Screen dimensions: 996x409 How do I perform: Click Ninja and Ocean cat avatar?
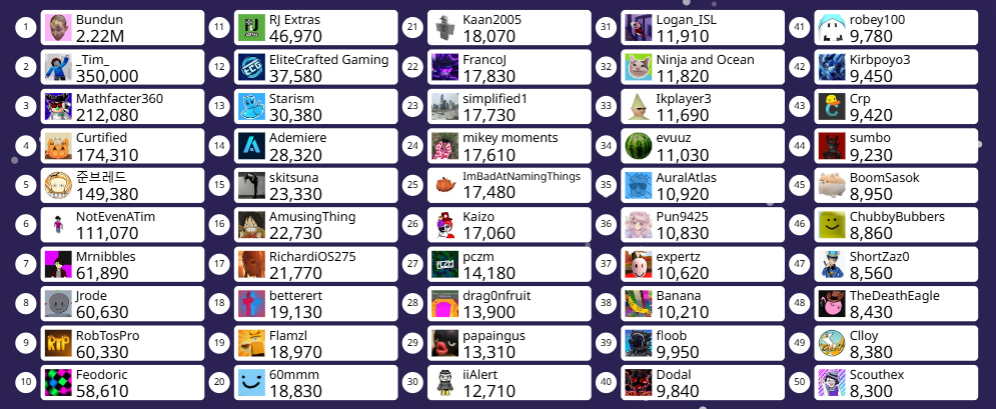point(638,67)
